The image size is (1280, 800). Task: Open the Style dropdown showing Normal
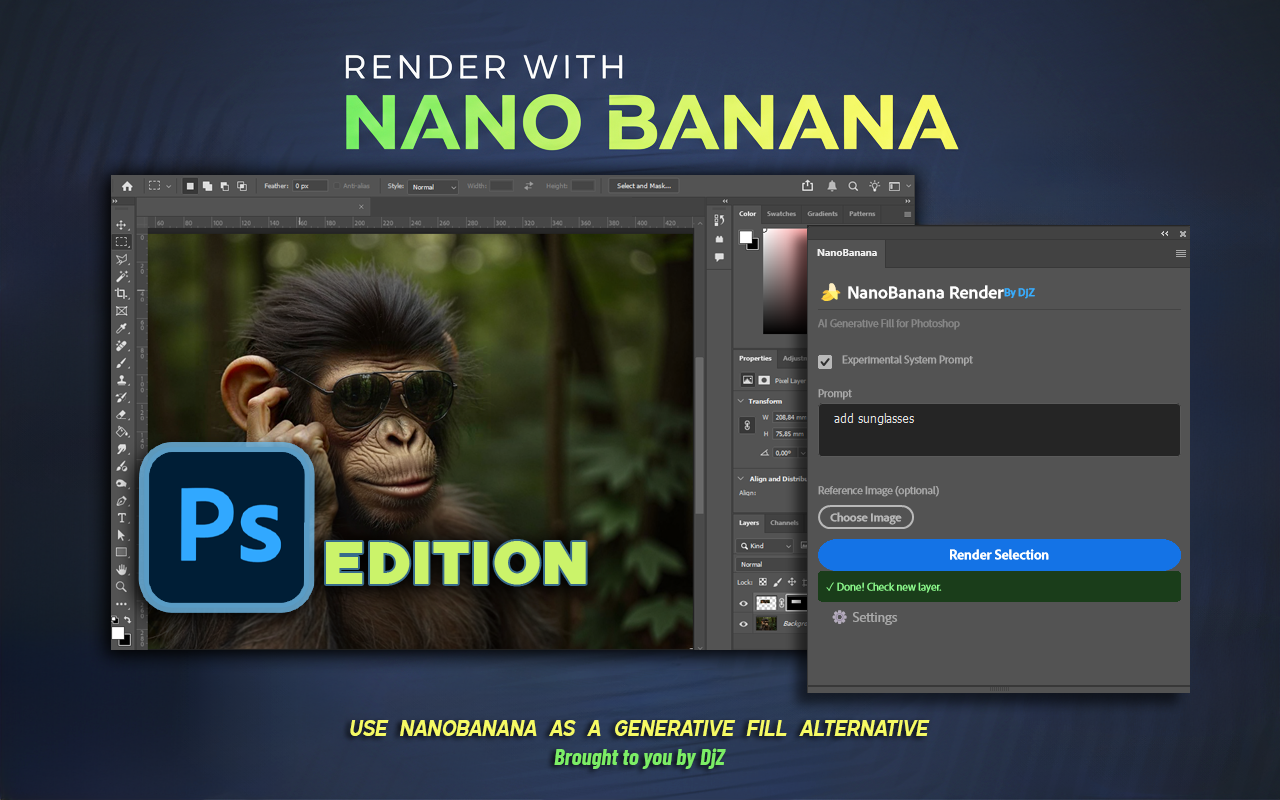click(432, 185)
